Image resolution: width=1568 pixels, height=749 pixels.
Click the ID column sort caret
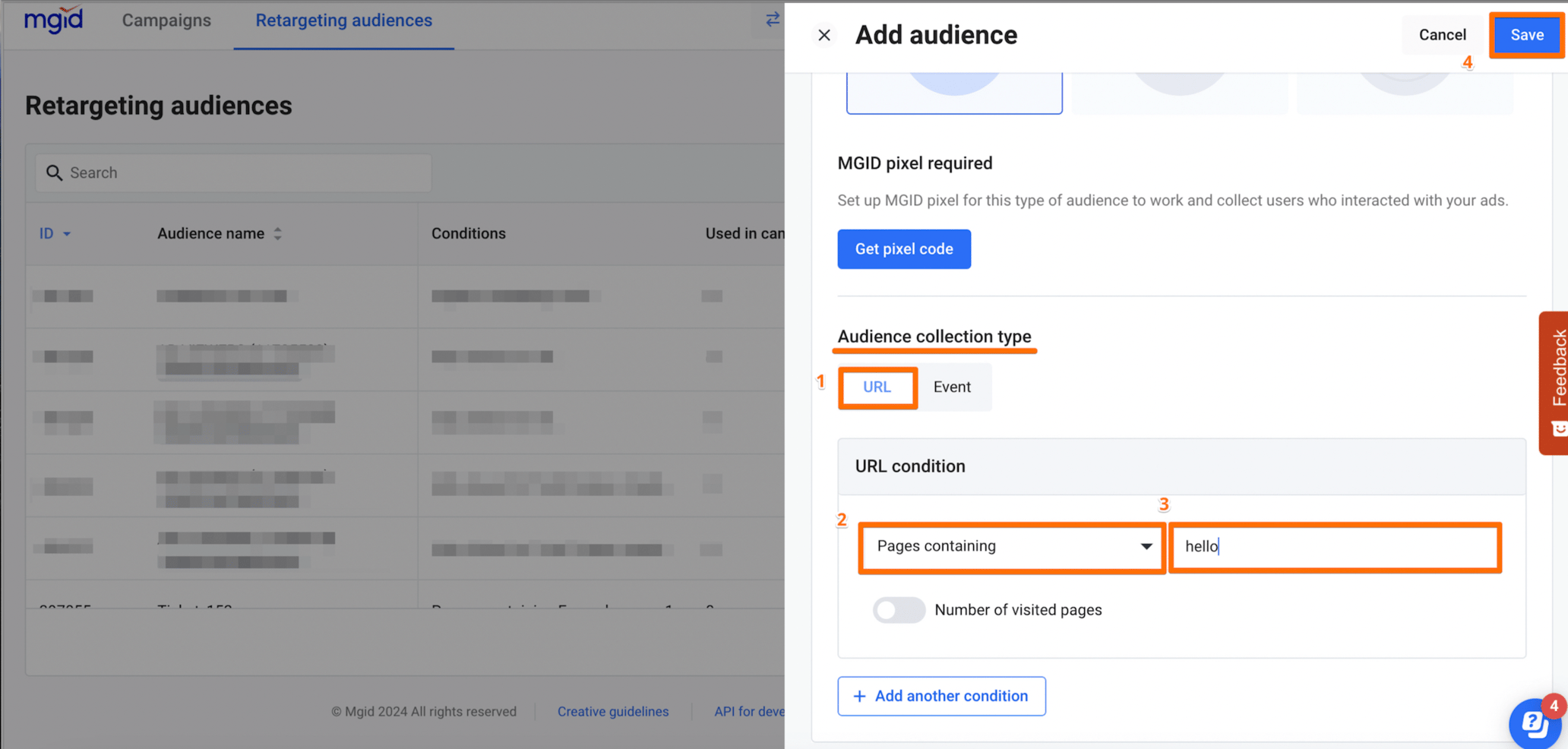tap(67, 234)
